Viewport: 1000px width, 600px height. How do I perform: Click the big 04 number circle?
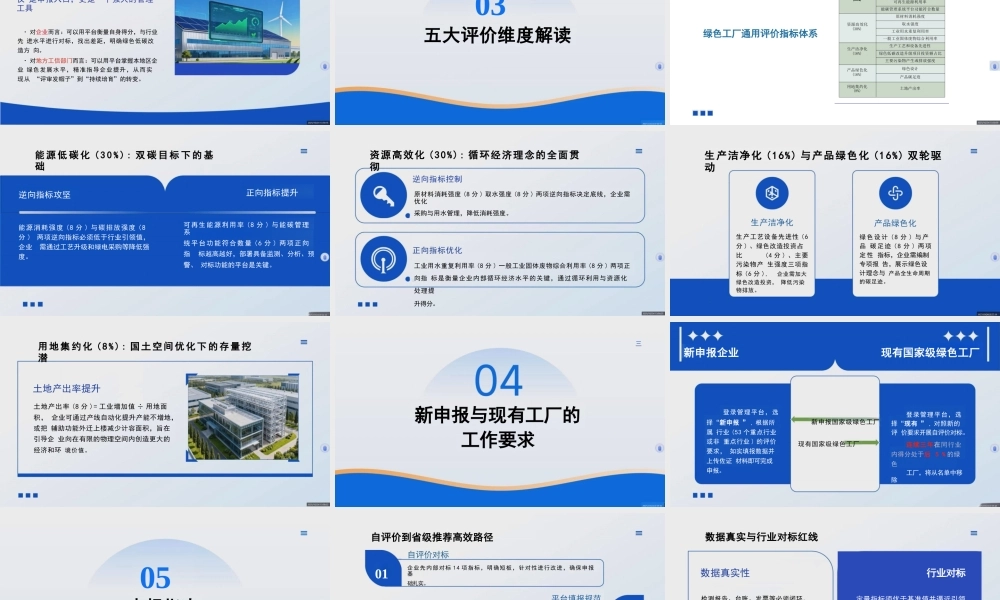(500, 381)
